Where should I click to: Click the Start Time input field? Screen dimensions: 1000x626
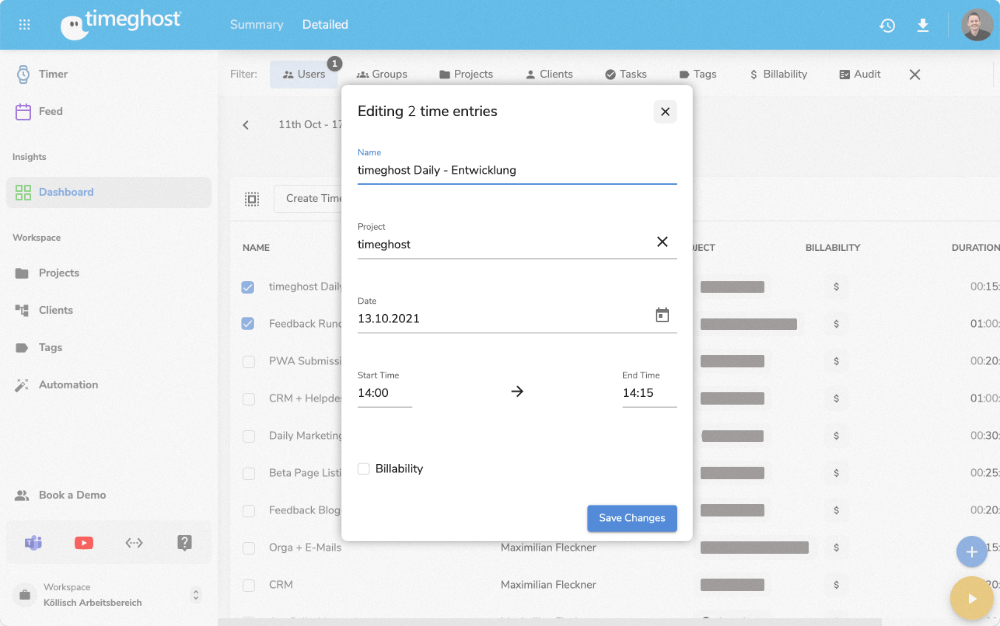coord(384,394)
